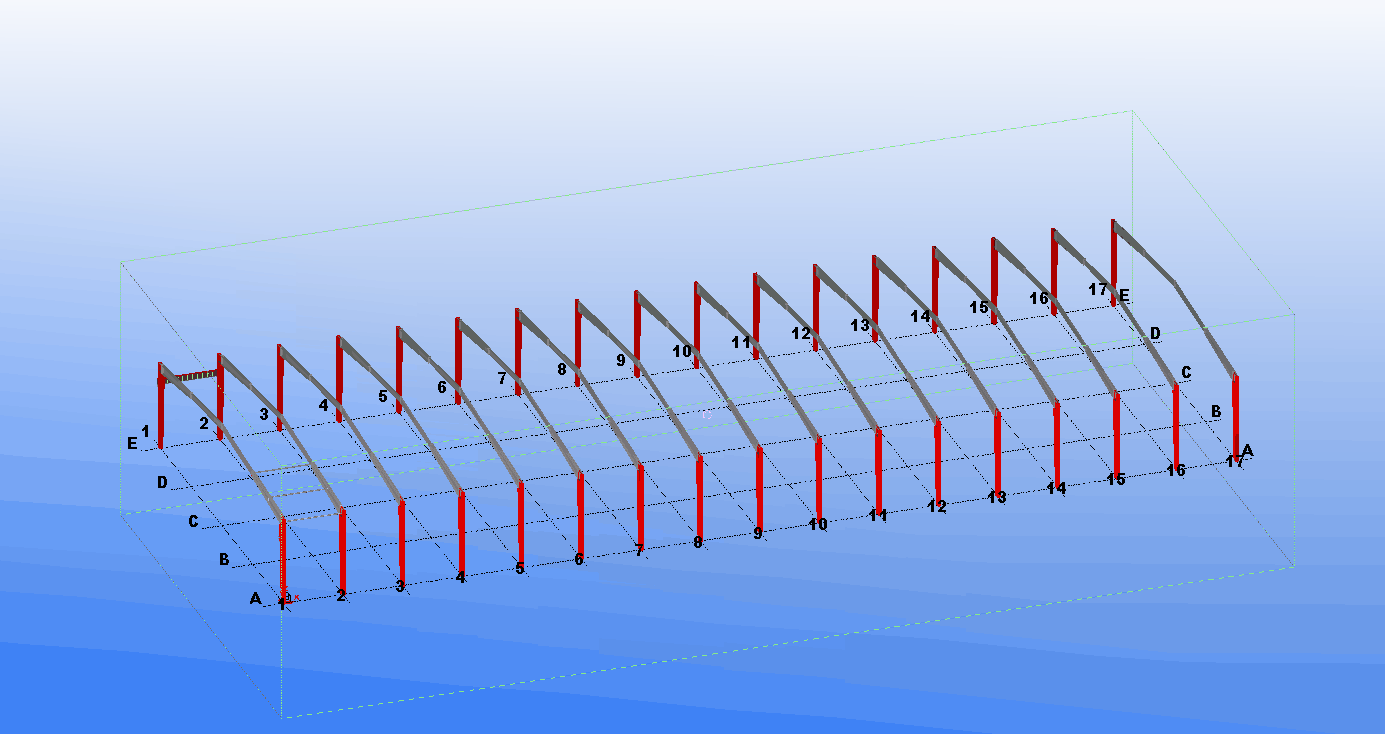Click grid label 15 on the line-A side
Image resolution: width=1385 pixels, height=734 pixels.
[x=1116, y=480]
